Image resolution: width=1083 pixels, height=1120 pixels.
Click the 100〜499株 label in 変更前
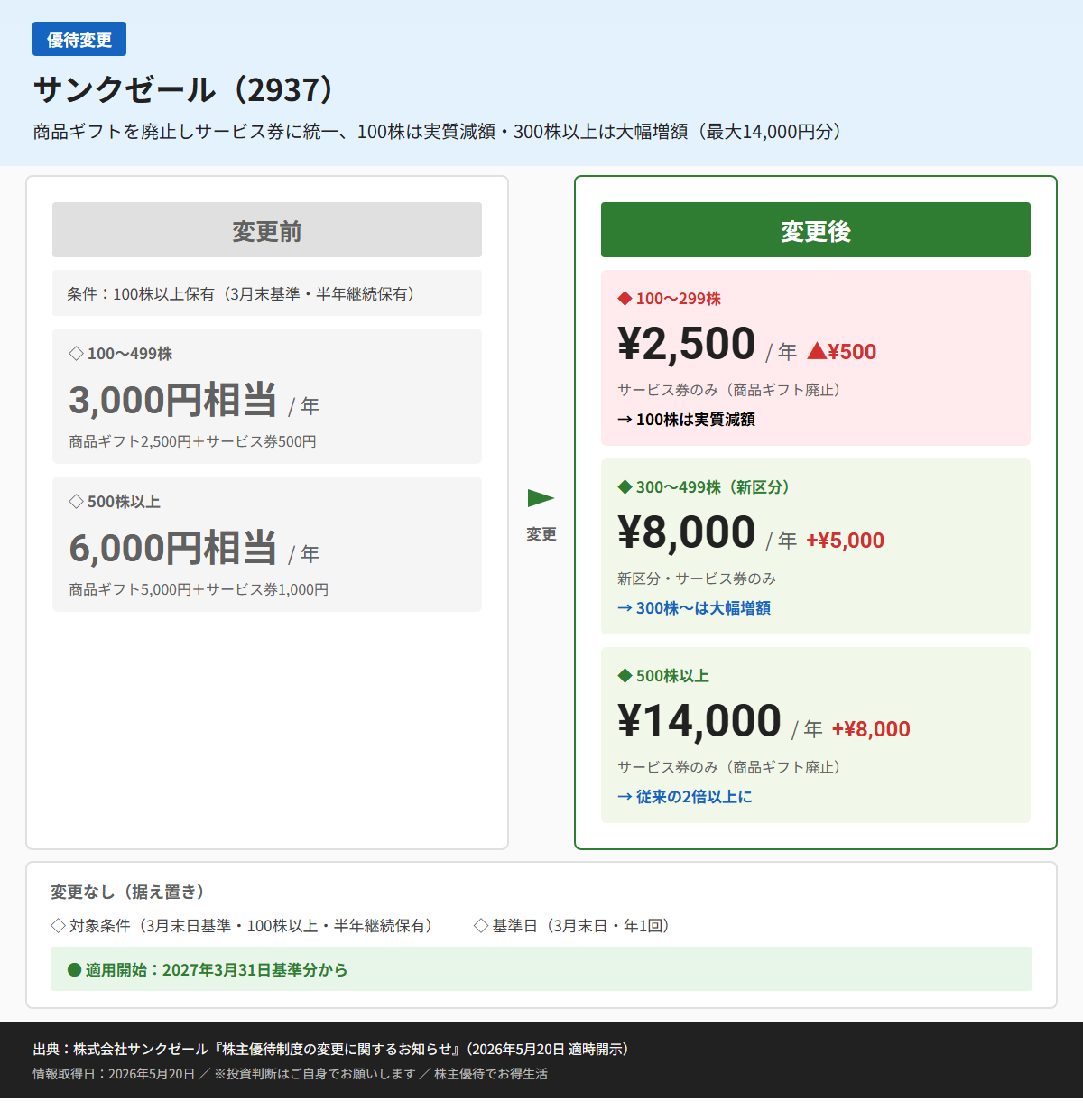(x=130, y=354)
